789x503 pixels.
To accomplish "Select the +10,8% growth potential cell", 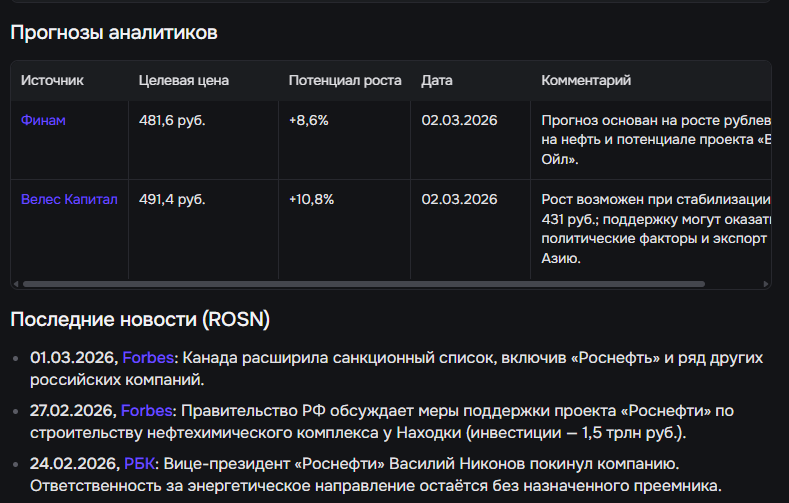I will point(311,199).
